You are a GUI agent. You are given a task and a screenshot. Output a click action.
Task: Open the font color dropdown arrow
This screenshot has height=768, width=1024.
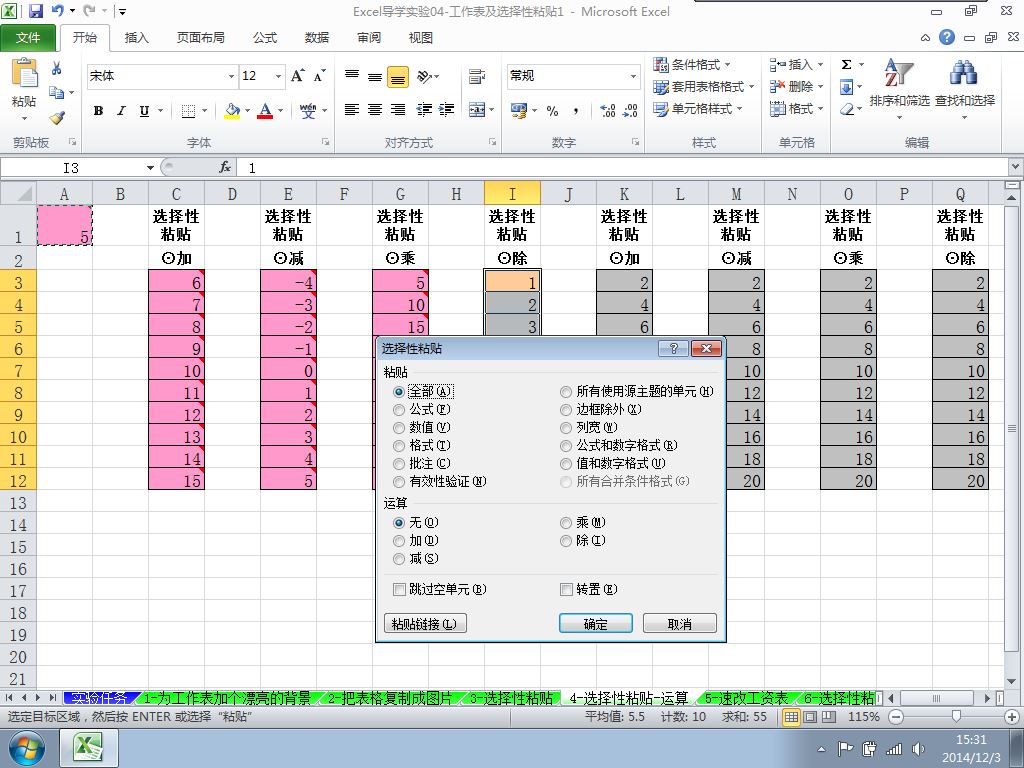(x=280, y=111)
